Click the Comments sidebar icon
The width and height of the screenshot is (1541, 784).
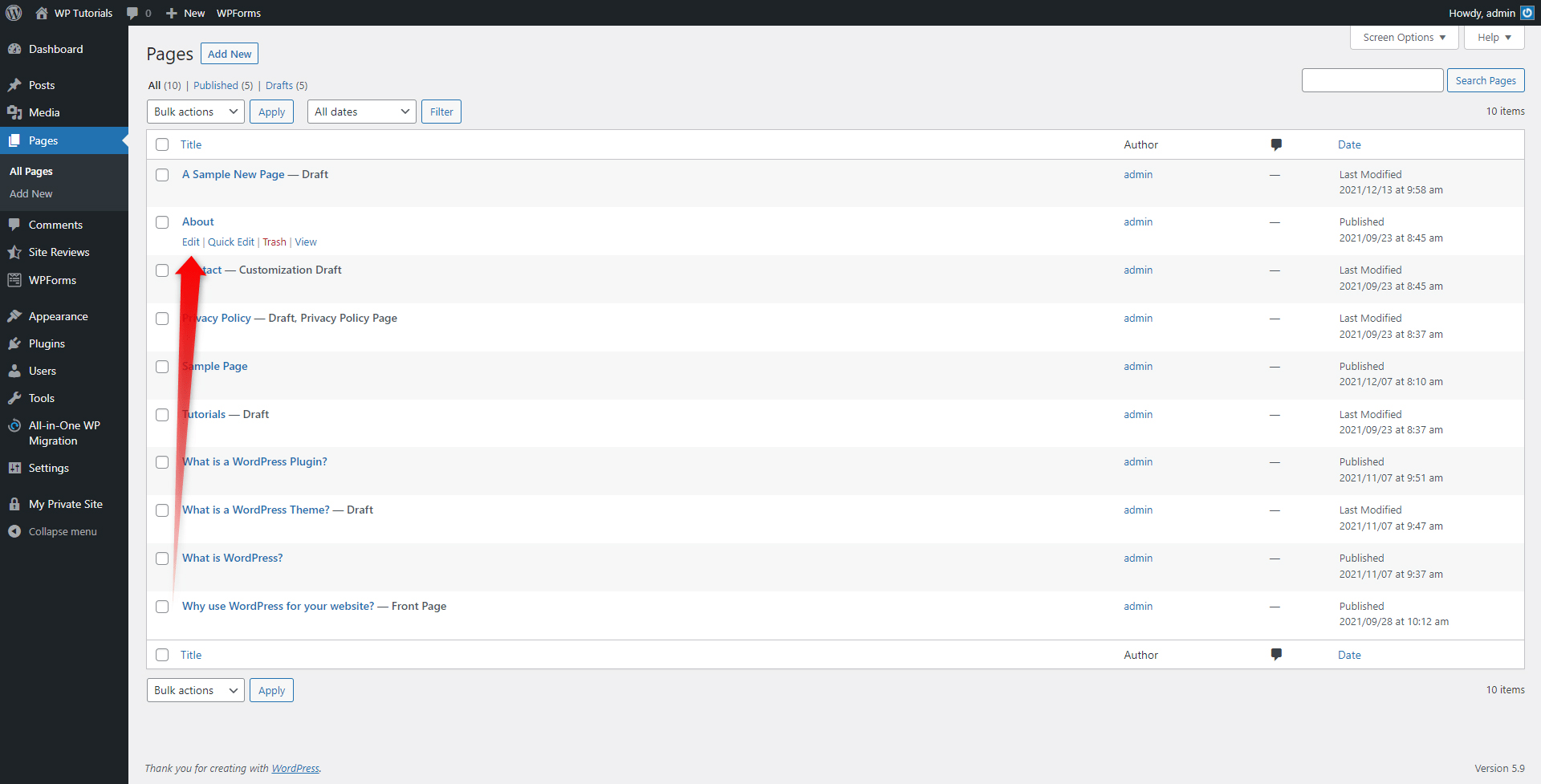click(14, 225)
